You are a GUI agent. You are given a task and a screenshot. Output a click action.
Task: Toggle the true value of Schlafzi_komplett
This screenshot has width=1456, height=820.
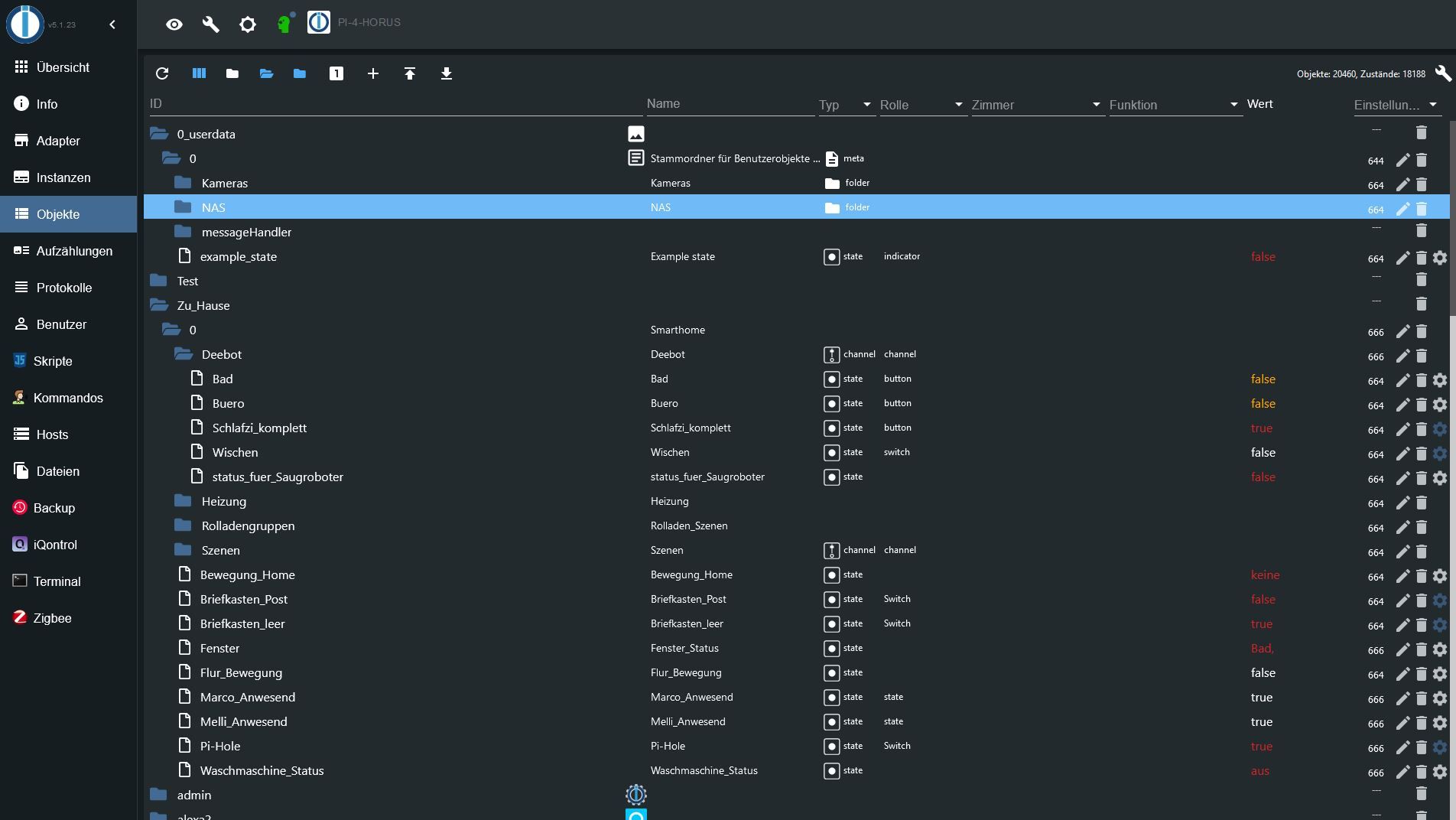point(1262,428)
